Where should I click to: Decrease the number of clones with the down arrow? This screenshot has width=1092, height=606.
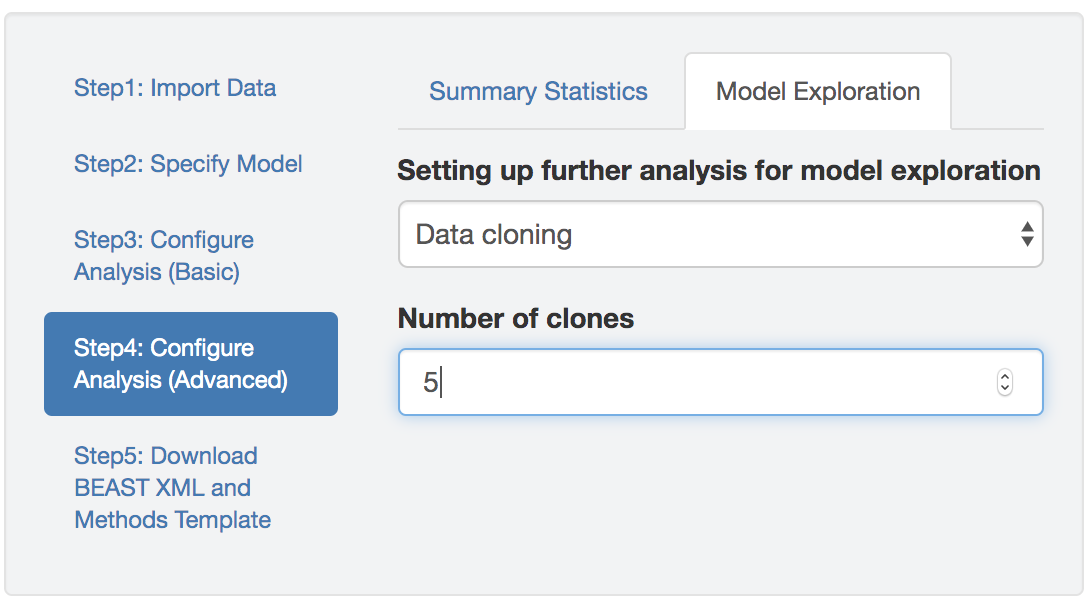[1005, 388]
